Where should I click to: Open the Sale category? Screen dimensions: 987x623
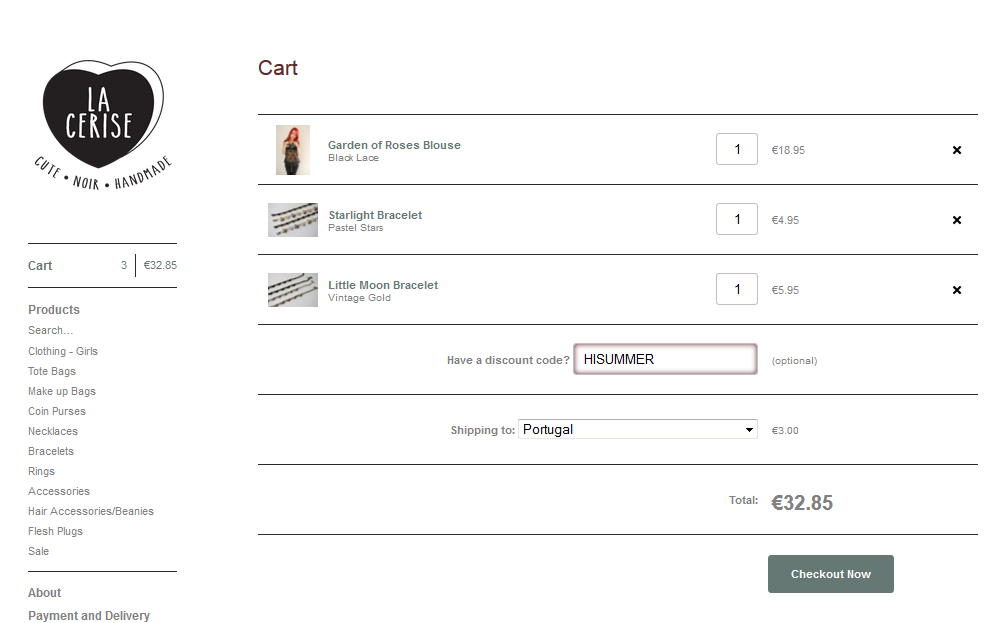[x=39, y=551]
